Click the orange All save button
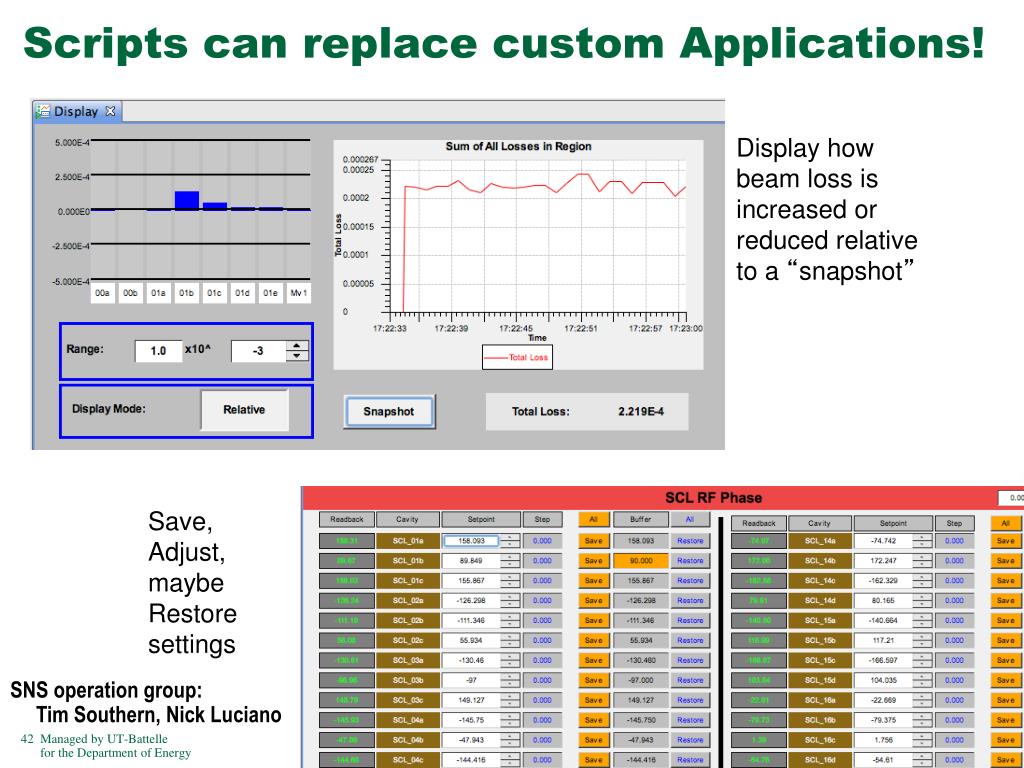 593,520
